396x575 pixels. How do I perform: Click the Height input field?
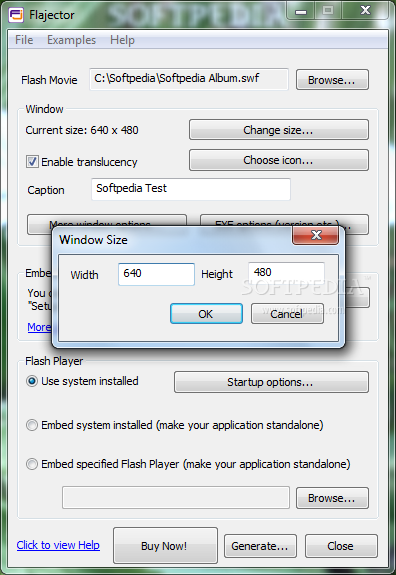[x=286, y=273]
